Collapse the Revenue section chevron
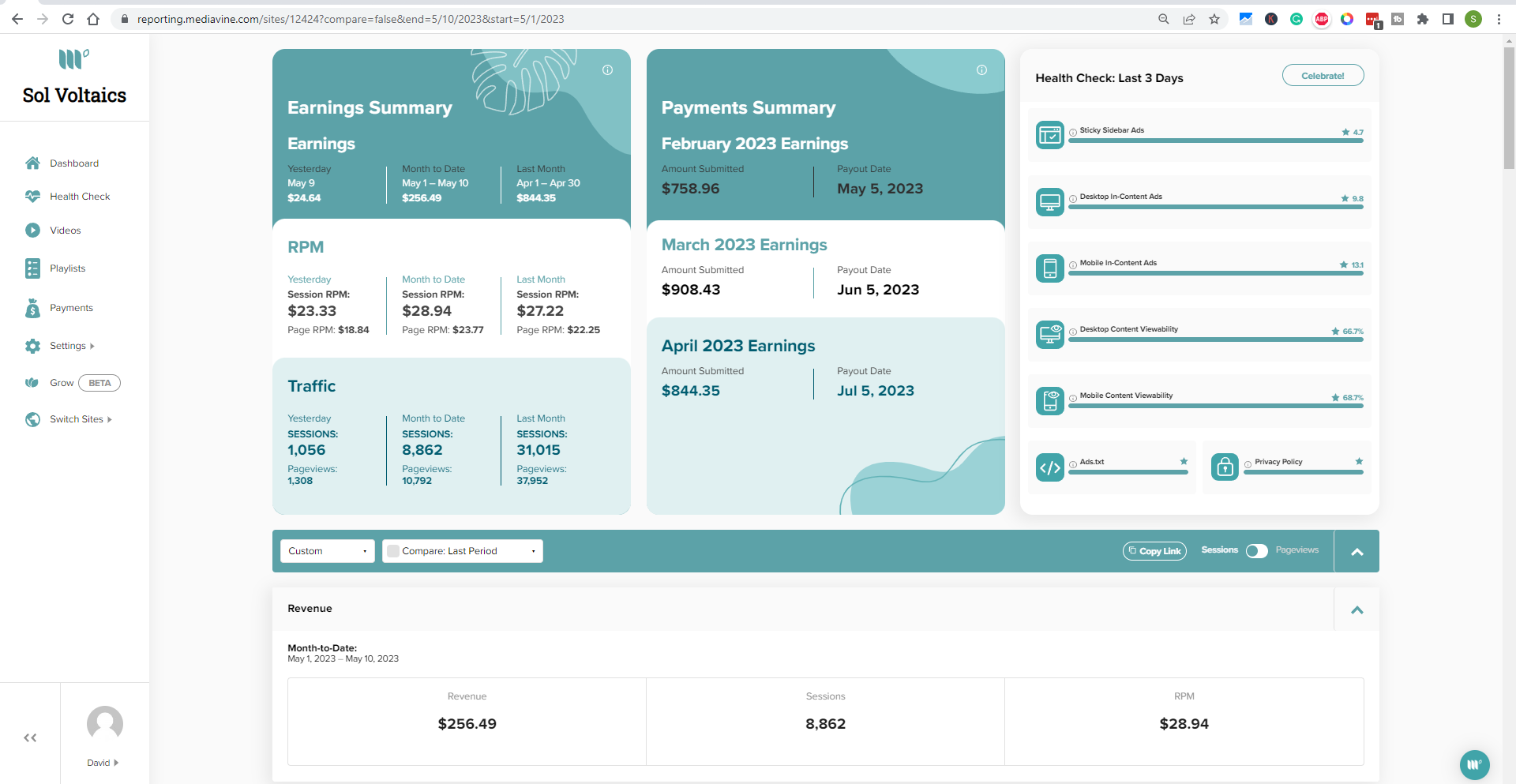The image size is (1516, 784). pyautogui.click(x=1357, y=609)
